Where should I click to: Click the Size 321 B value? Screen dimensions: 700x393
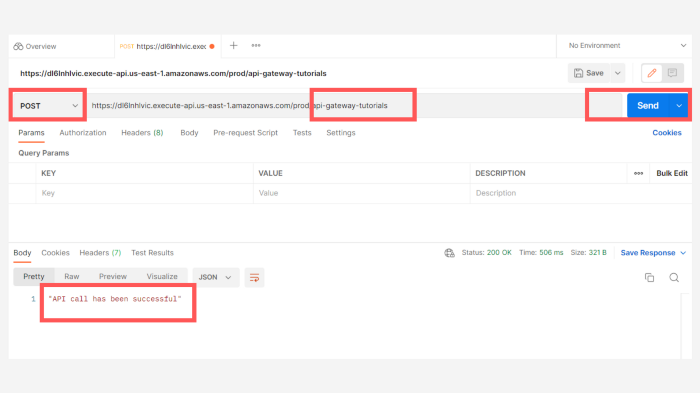(597, 253)
